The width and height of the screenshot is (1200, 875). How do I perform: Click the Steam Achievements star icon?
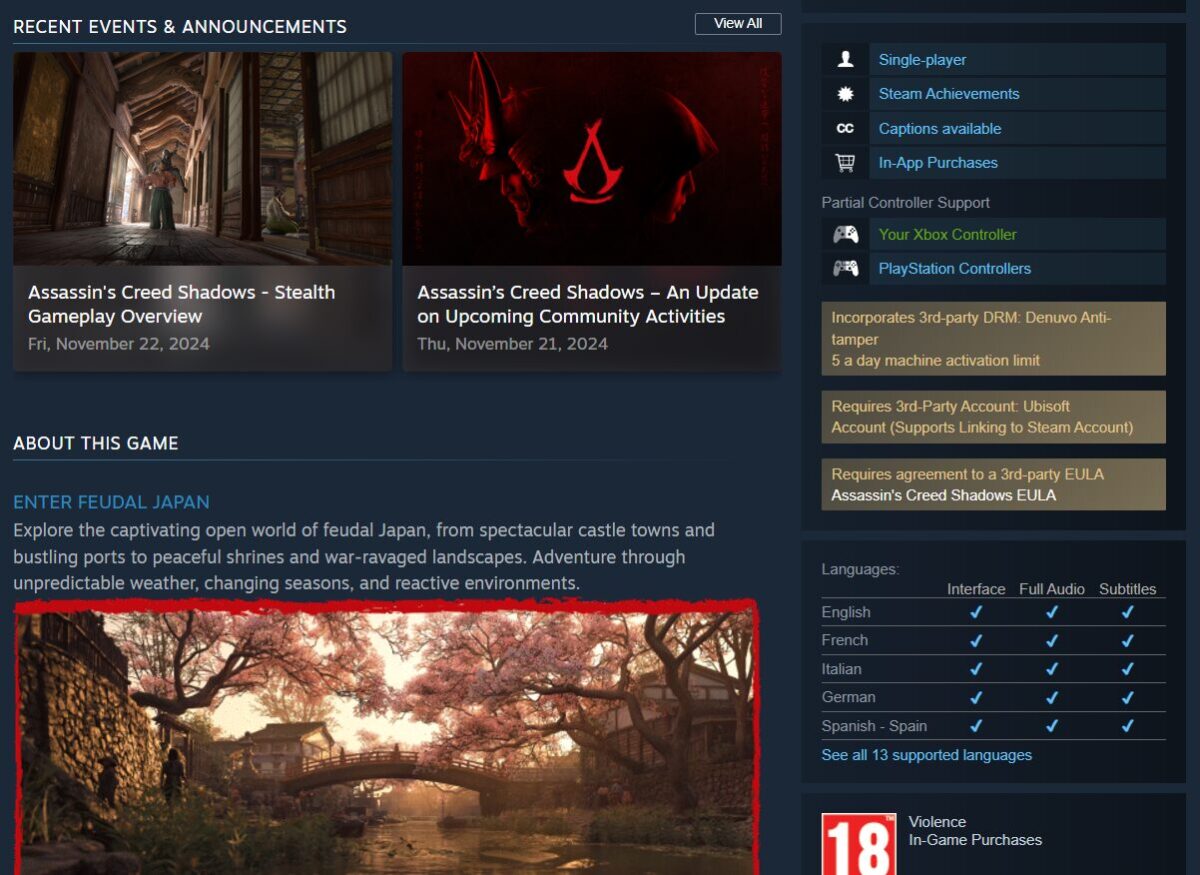tap(845, 94)
